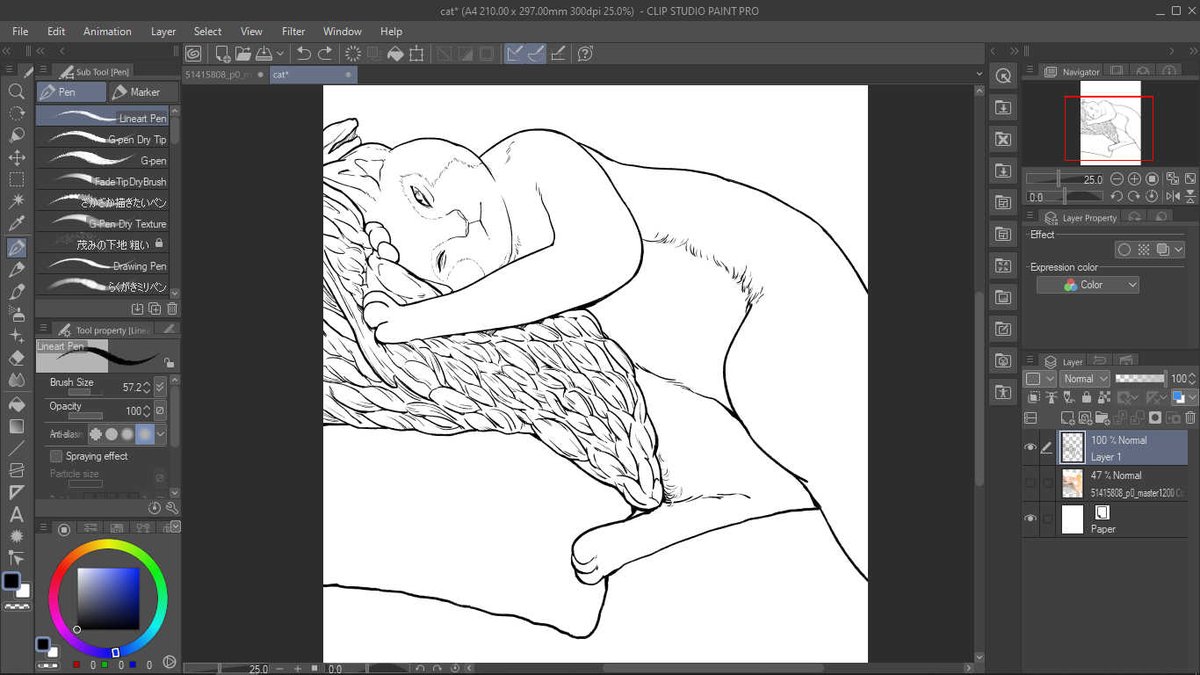Delete the selected layer with trash icon
Image resolution: width=1200 pixels, height=675 pixels.
point(1190,417)
